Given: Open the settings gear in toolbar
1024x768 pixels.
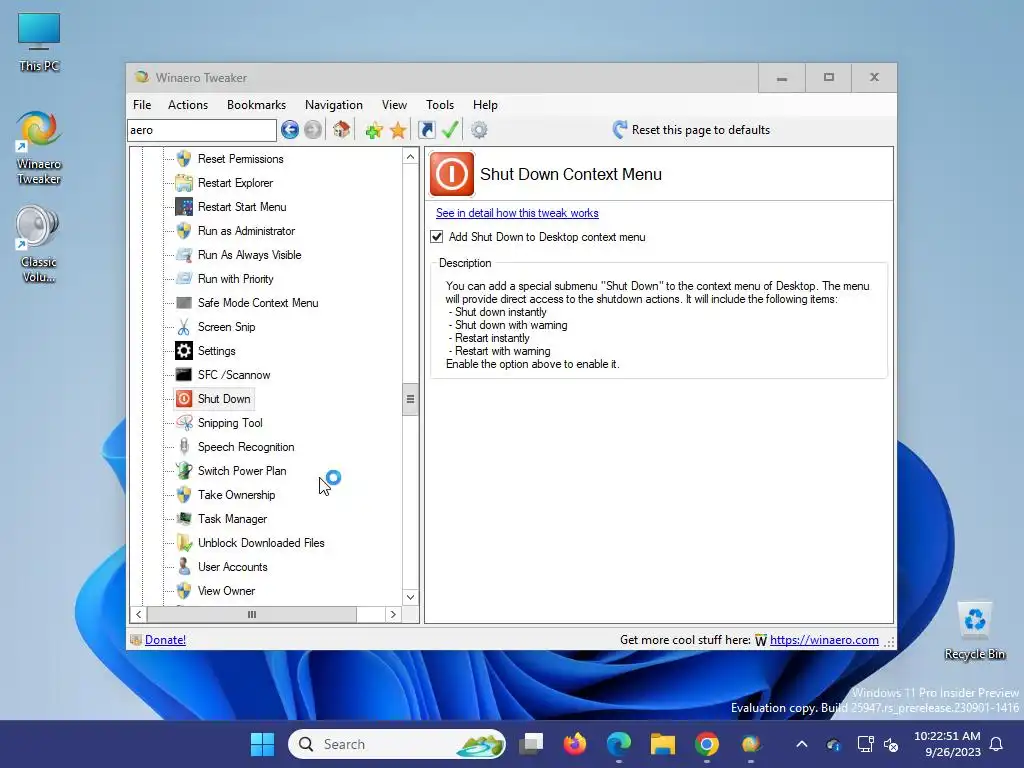Looking at the screenshot, I should point(479,130).
